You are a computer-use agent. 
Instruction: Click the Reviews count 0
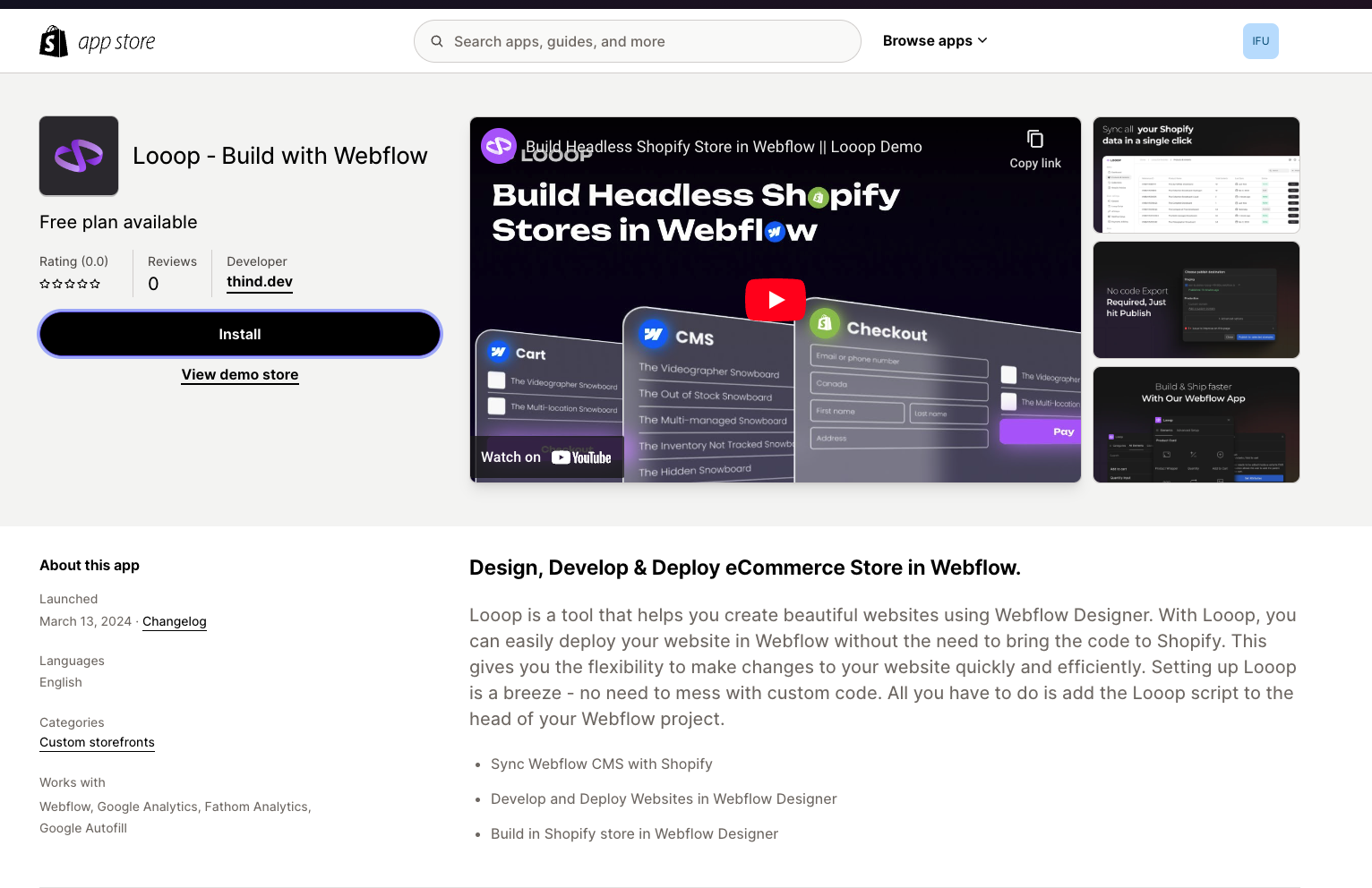[153, 284]
